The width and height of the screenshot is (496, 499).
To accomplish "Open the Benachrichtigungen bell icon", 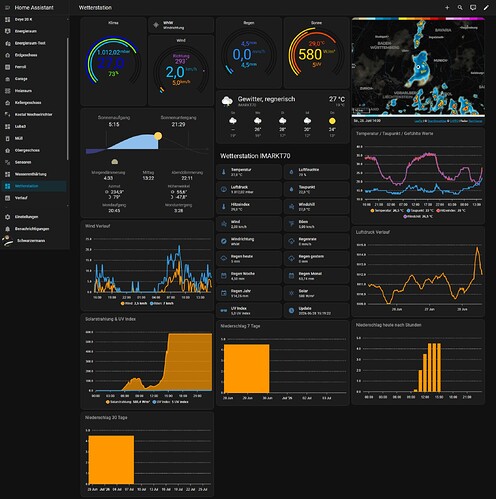I will click(8, 229).
